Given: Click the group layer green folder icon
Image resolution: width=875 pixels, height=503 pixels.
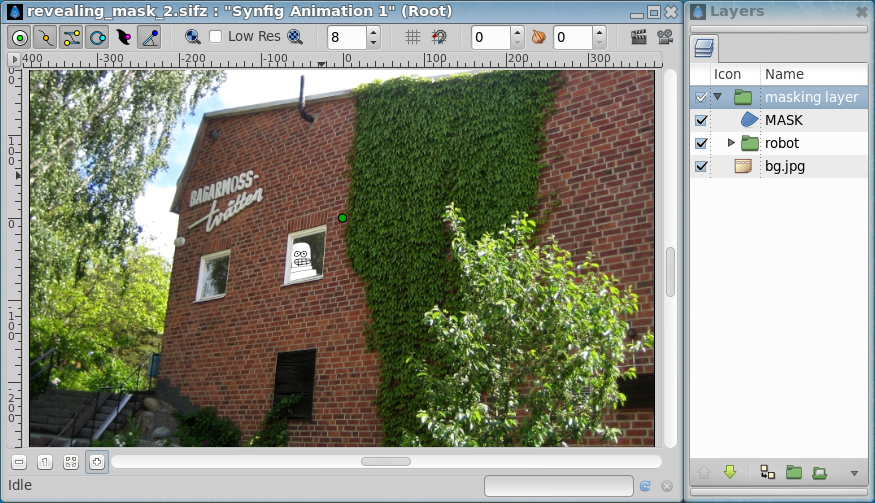Looking at the screenshot, I should click(794, 472).
